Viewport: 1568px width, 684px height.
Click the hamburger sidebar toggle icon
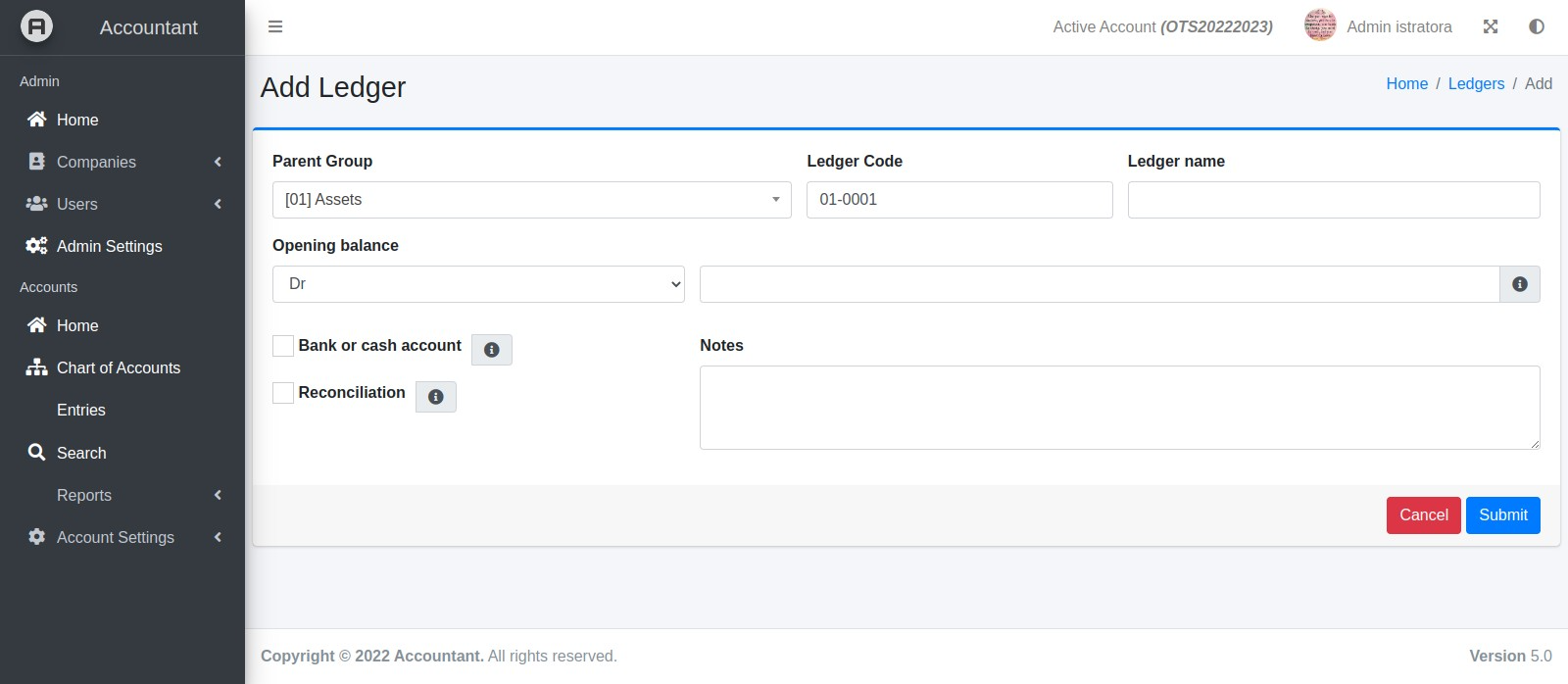click(275, 26)
